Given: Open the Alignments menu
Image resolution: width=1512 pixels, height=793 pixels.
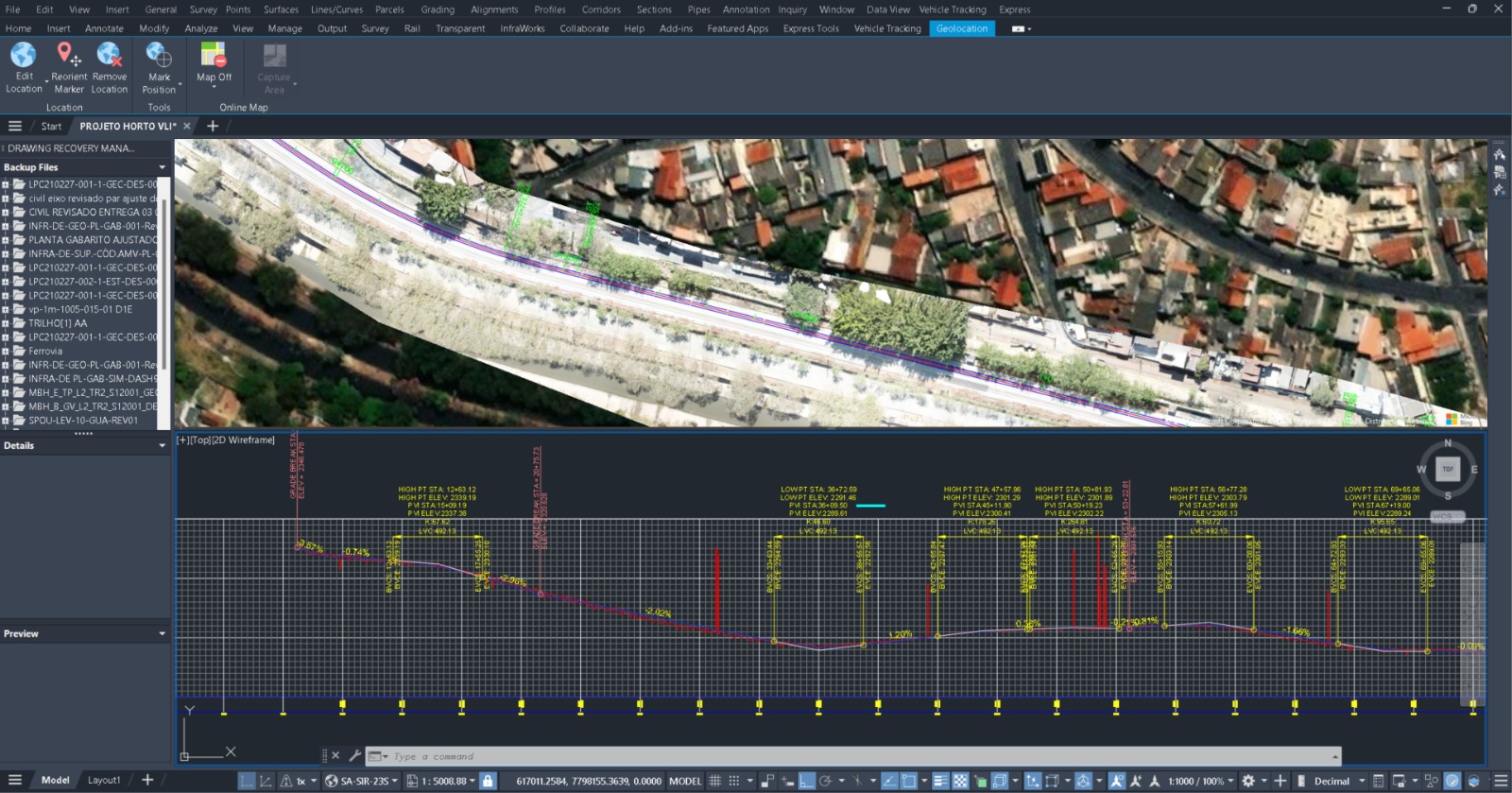Looking at the screenshot, I should pos(494,9).
